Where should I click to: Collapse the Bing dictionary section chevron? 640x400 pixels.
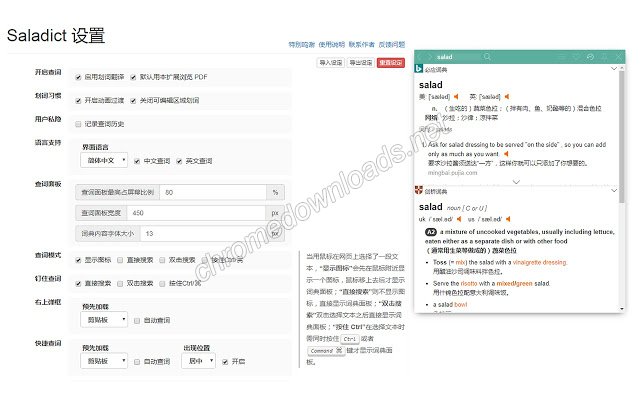(613, 69)
